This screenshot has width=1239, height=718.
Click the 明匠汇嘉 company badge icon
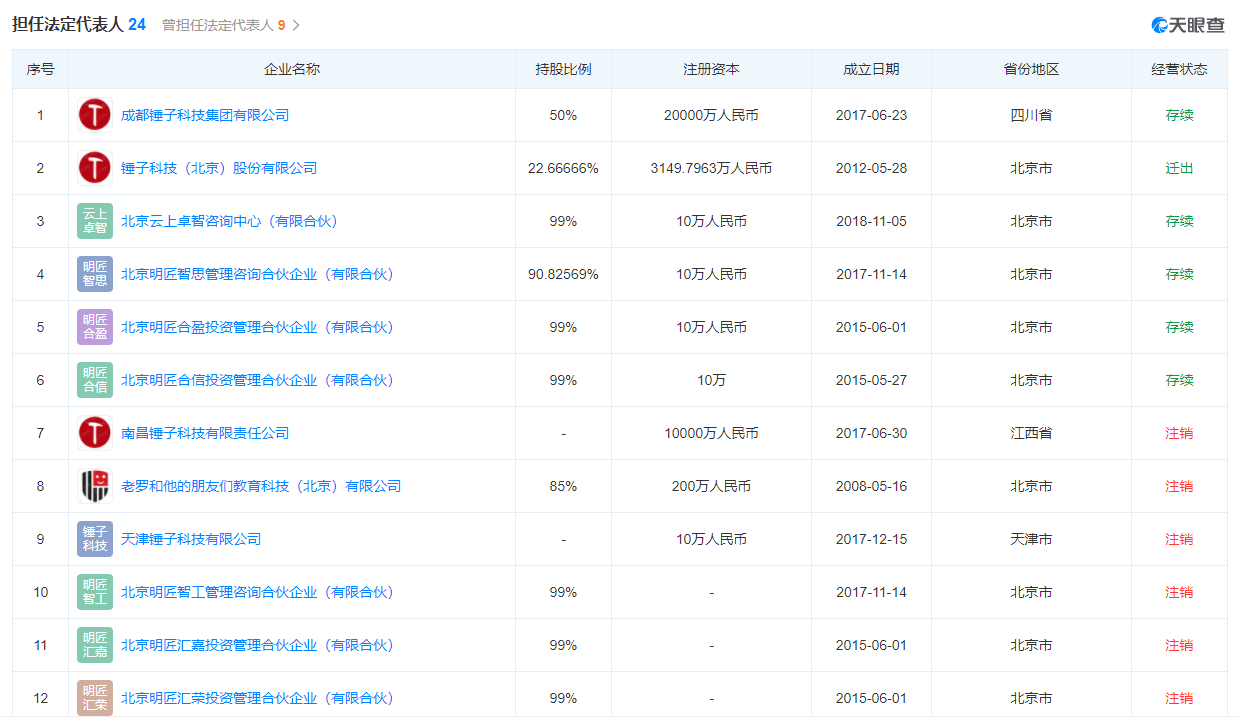95,645
